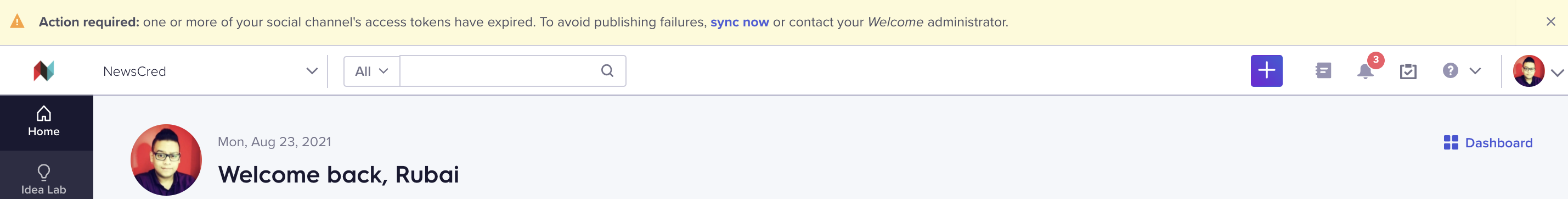Open the All search filter dropdown
Viewport: 1568px width, 199px height.
(x=371, y=71)
